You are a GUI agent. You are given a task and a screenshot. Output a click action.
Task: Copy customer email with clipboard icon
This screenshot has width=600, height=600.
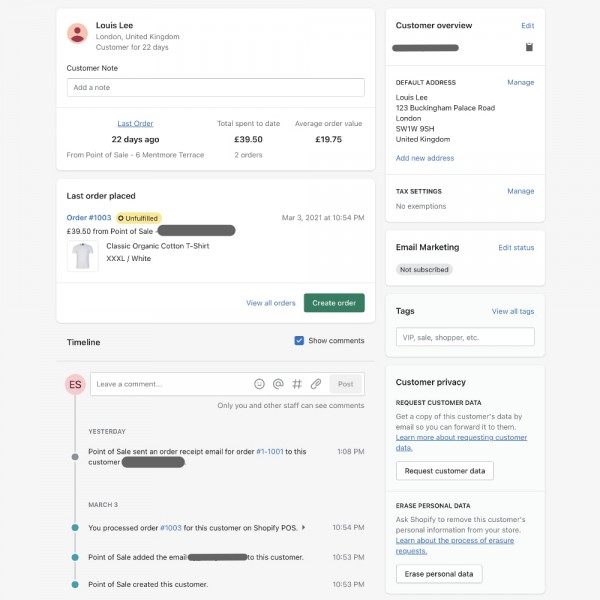coord(529,47)
